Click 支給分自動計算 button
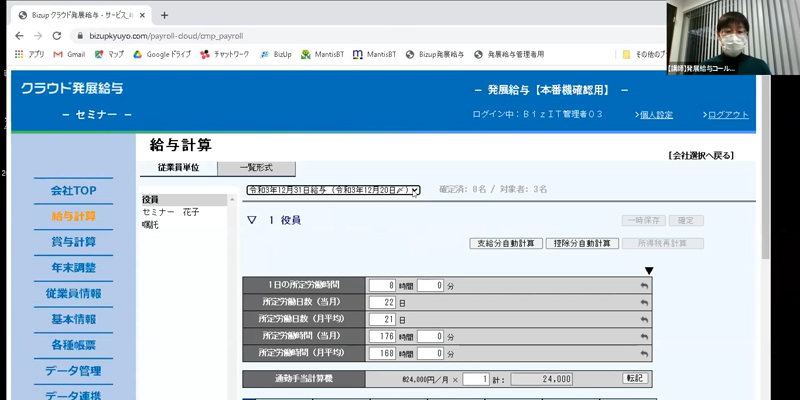This screenshot has height=400, width=800. click(506, 243)
